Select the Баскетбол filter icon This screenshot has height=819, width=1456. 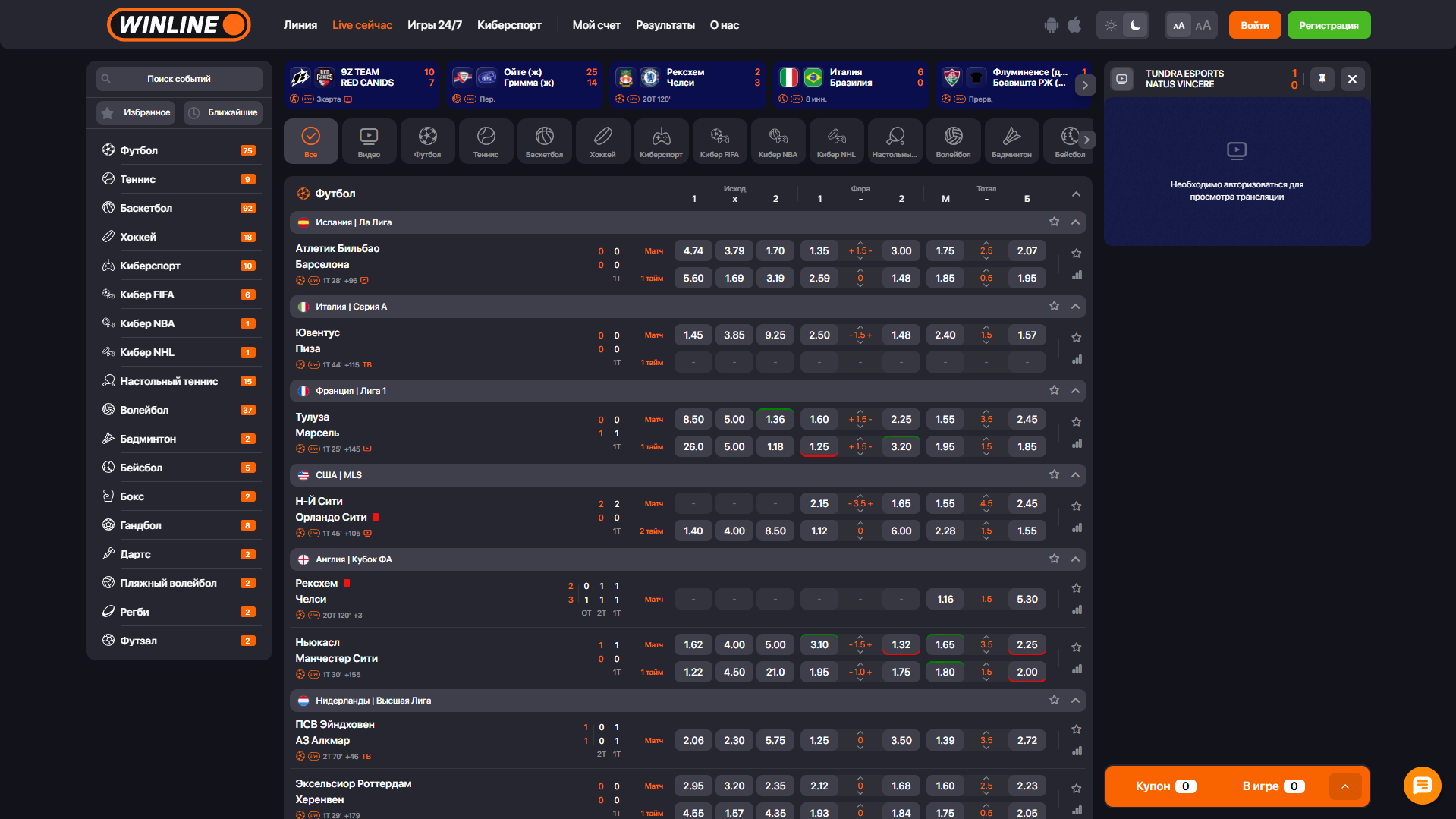[544, 141]
